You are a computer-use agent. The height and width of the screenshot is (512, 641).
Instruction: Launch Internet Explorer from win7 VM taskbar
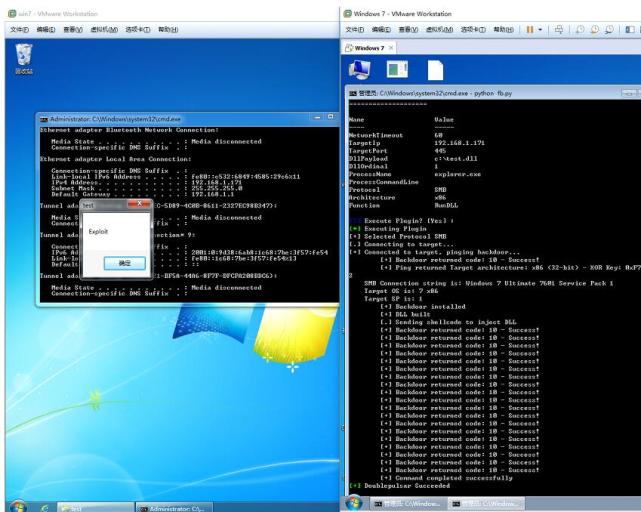click(x=45, y=508)
